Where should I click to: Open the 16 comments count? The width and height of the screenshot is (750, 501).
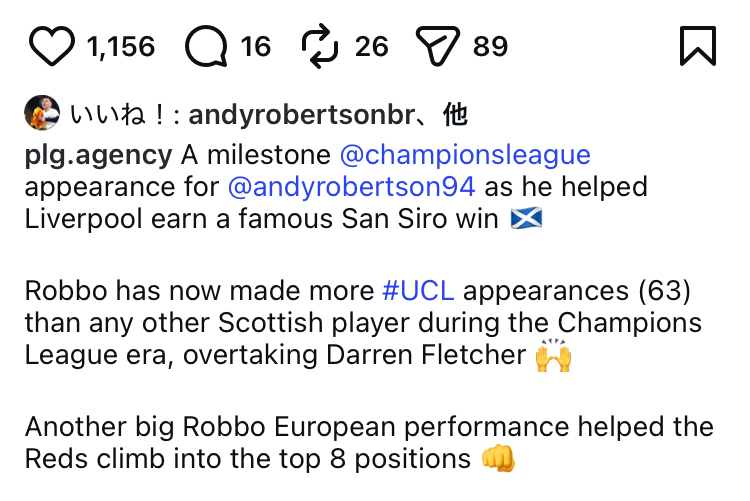256,47
